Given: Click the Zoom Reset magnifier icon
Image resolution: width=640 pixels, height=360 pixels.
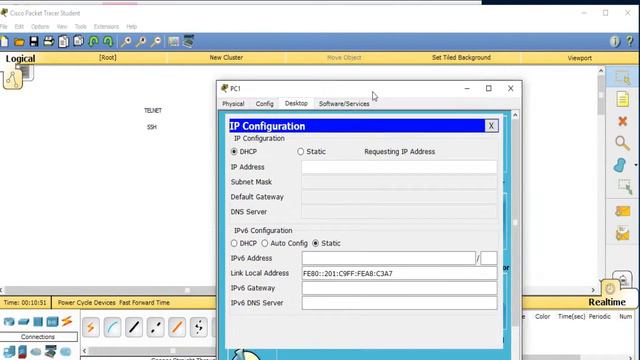Looking at the screenshot, I should coord(141,42).
